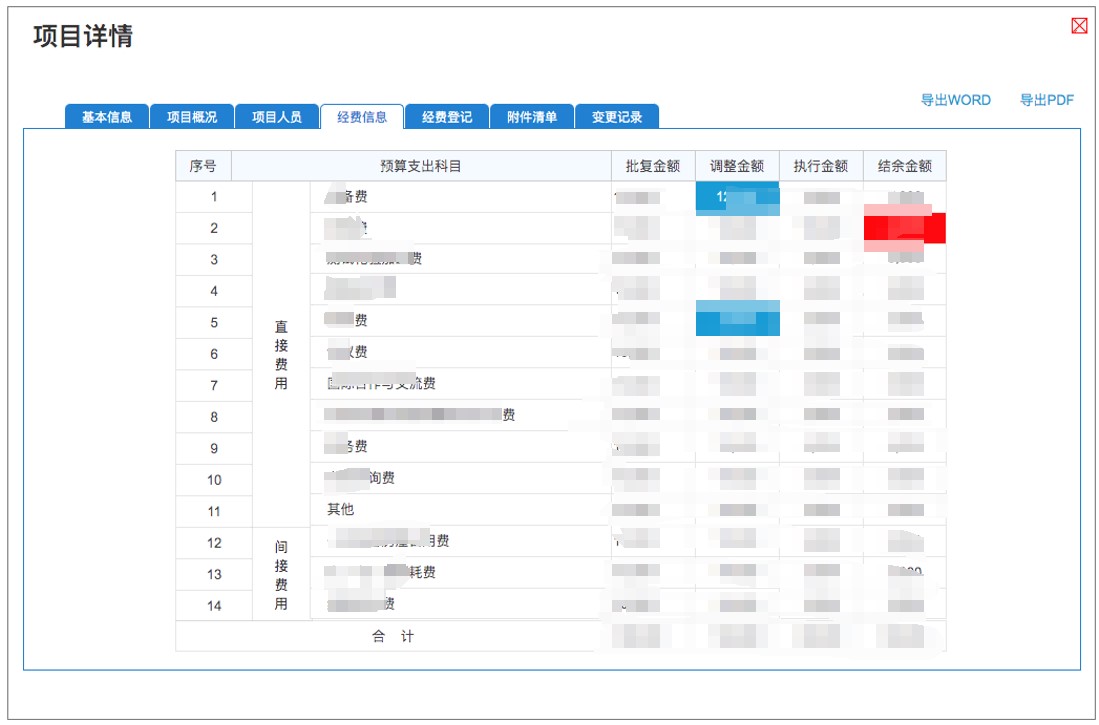This screenshot has width=1099, height=725.
Task: Click row number 7 in 序号 column
Action: [x=214, y=386]
